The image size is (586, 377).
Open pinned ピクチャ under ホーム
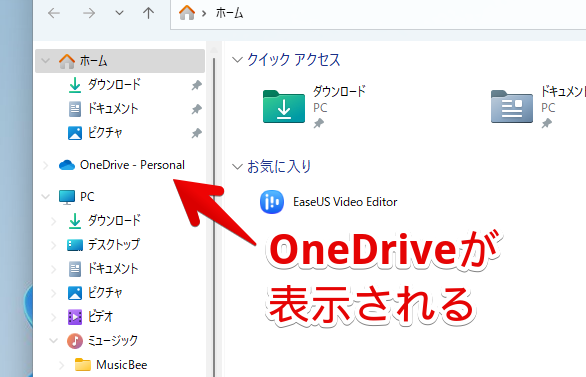click(105, 133)
